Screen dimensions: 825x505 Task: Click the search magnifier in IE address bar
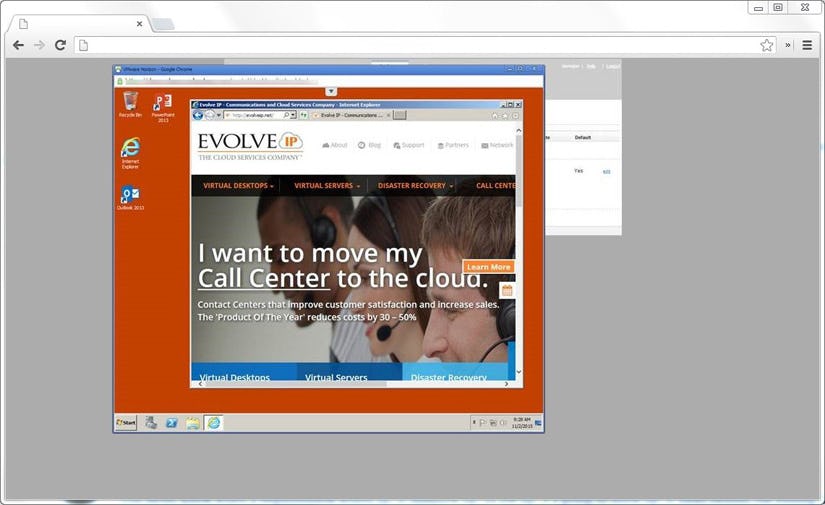tap(286, 115)
